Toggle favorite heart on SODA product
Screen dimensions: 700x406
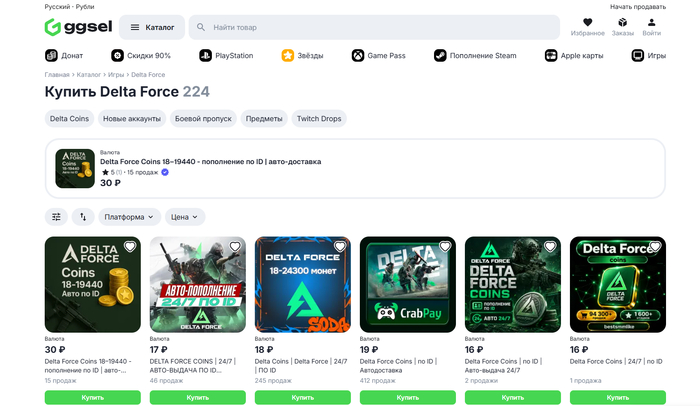click(x=340, y=247)
